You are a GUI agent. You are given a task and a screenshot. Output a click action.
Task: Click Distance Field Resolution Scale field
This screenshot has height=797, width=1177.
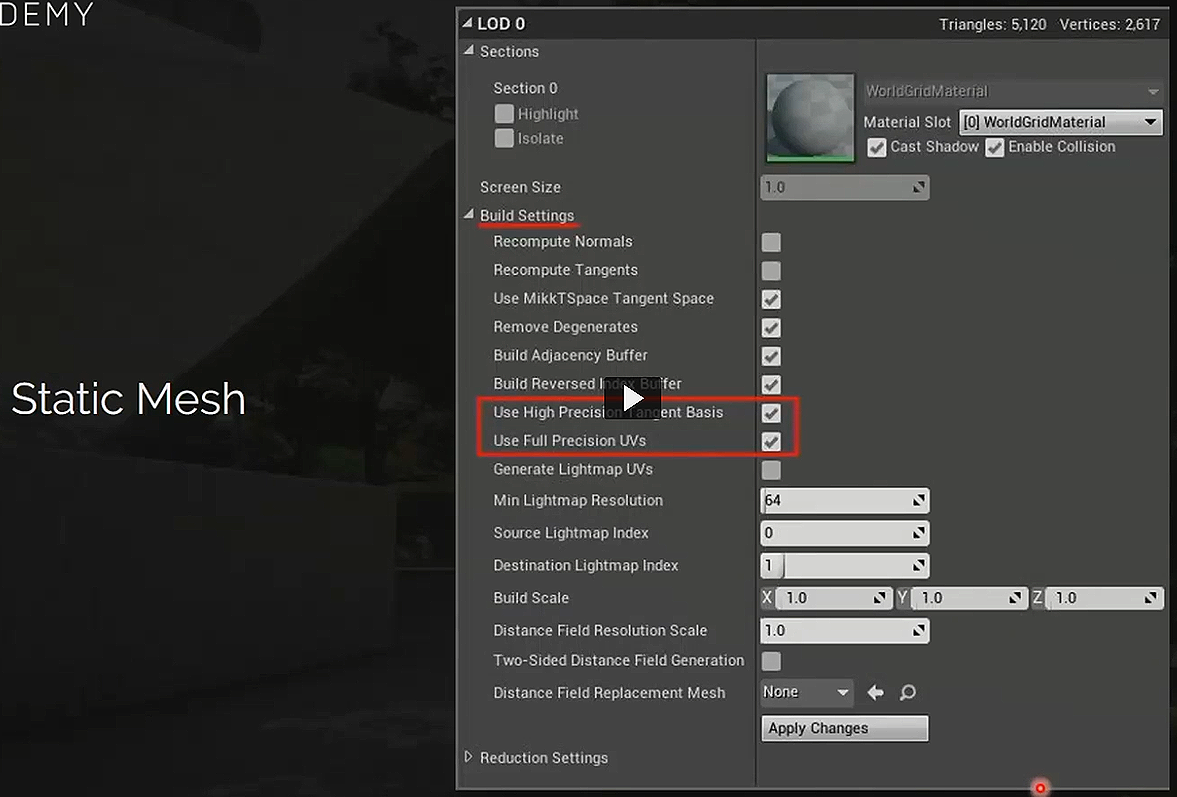(844, 630)
